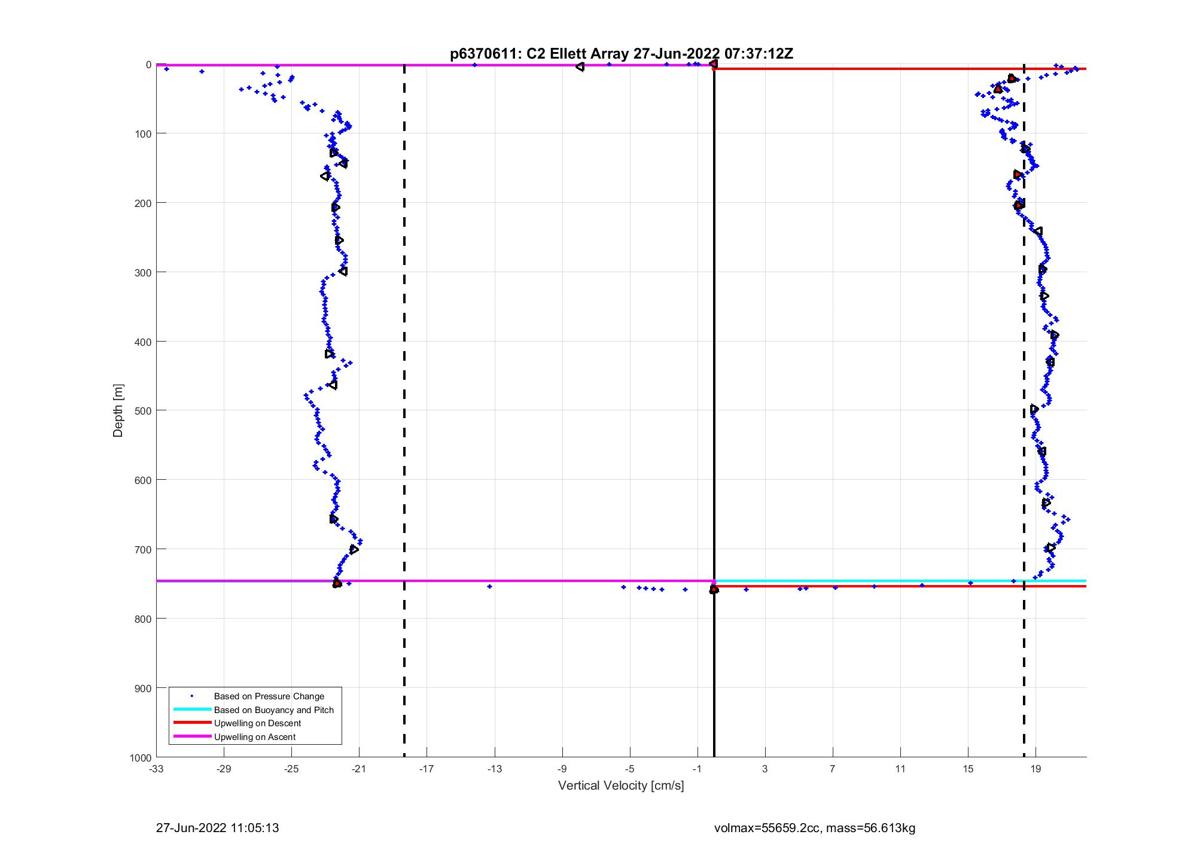Click the 'Based on Pressure Change' legend entry

coord(269,695)
